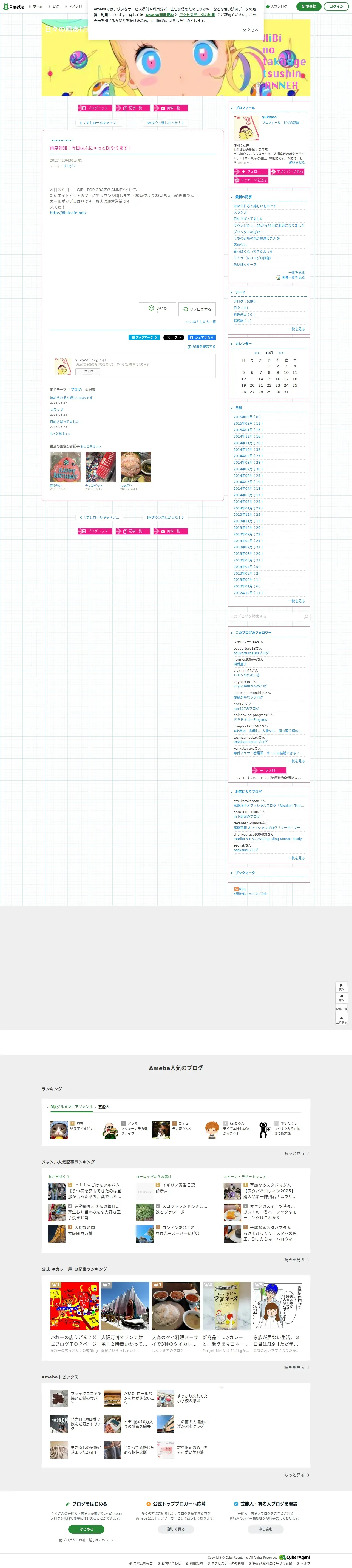Click the Facebook シェアする button
The width and height of the screenshot is (352, 1568).
coord(201,337)
